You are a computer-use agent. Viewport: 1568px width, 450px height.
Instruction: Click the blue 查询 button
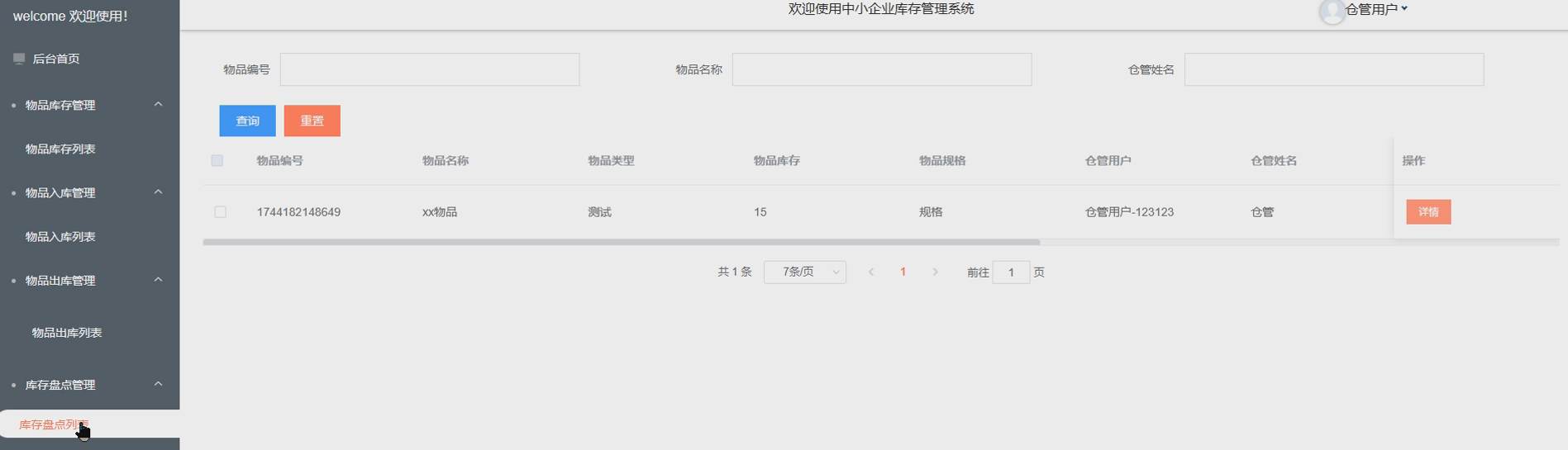click(247, 121)
